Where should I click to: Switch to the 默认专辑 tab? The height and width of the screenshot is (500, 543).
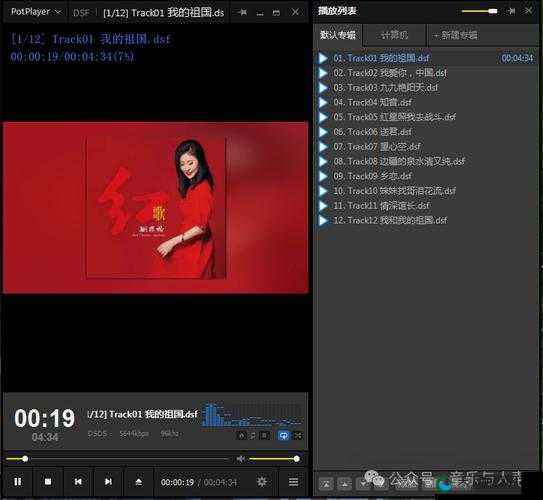pyautogui.click(x=338, y=35)
